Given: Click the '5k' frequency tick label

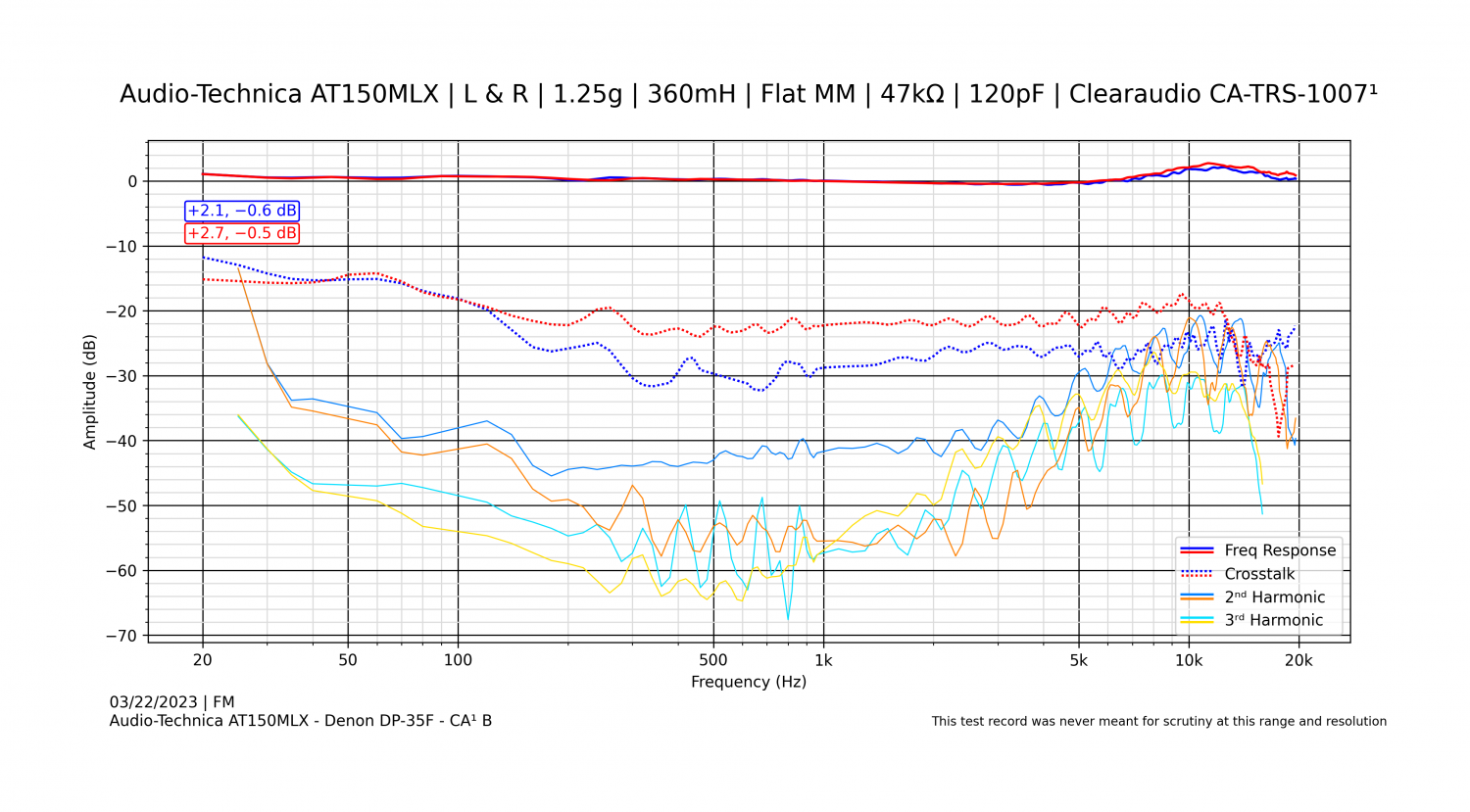Looking at the screenshot, I should pyautogui.click(x=1079, y=660).
